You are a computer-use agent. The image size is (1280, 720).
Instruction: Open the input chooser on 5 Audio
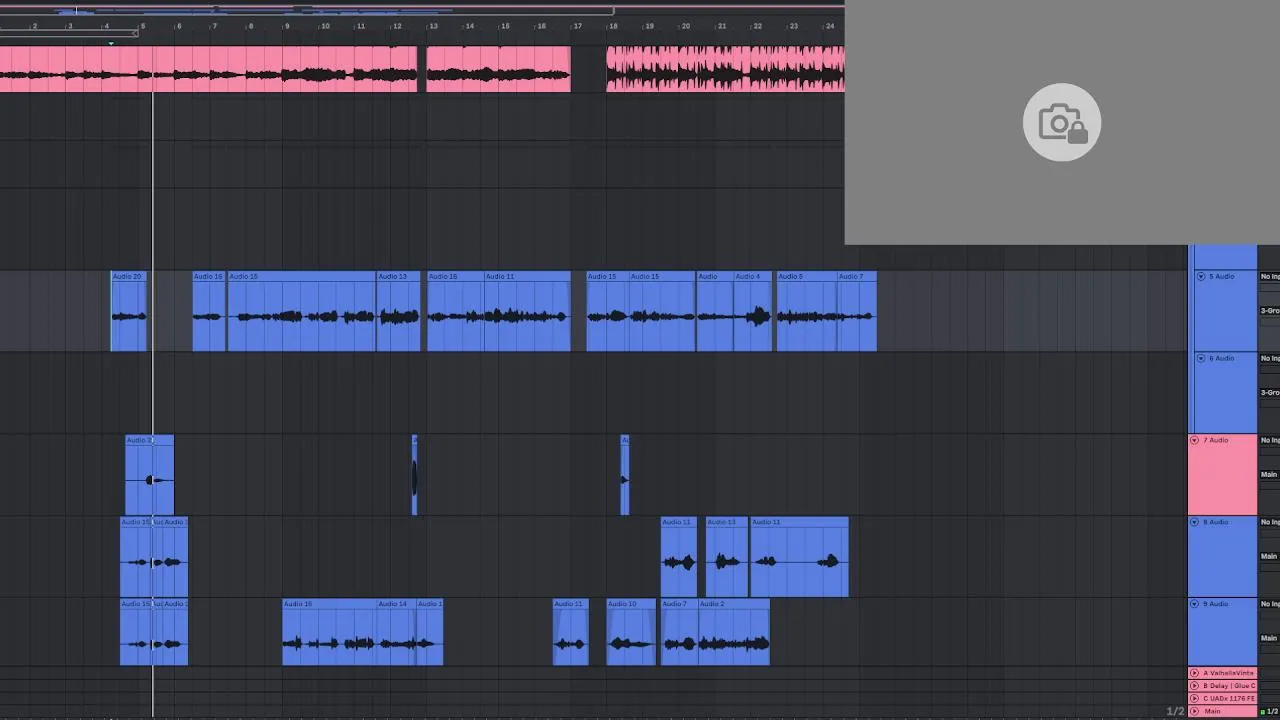coord(1269,276)
